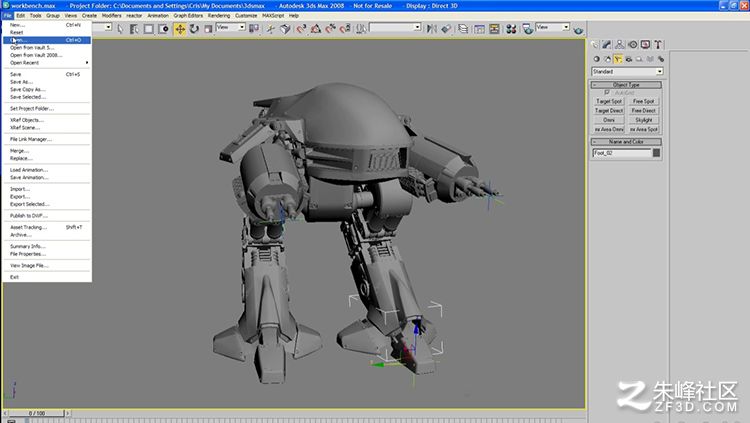Open Named Selection Sets dropdown
This screenshot has height=423, width=750.
[395, 27]
